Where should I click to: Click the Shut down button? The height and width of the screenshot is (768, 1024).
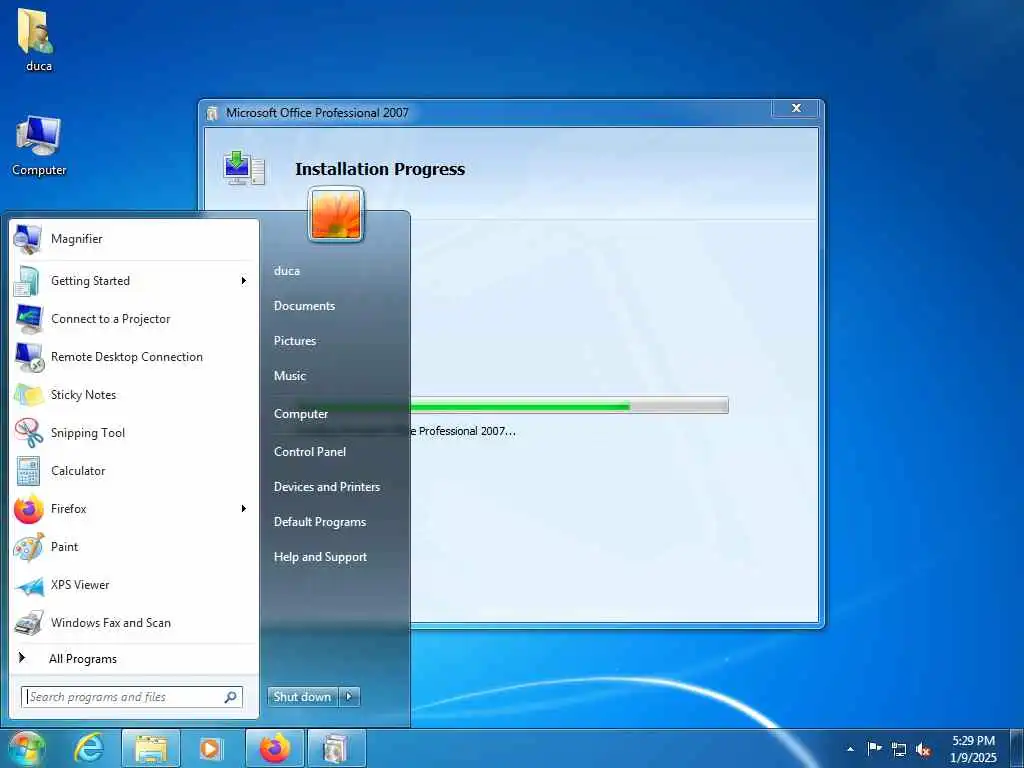[303, 697]
